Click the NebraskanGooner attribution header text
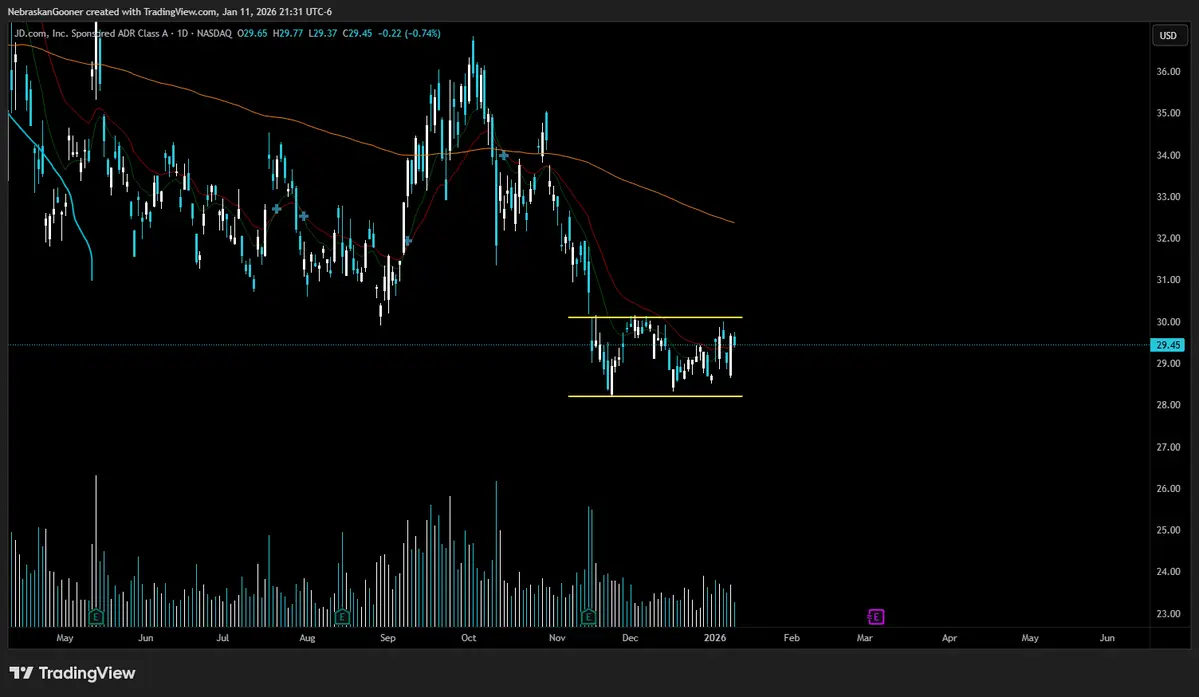 (170, 11)
